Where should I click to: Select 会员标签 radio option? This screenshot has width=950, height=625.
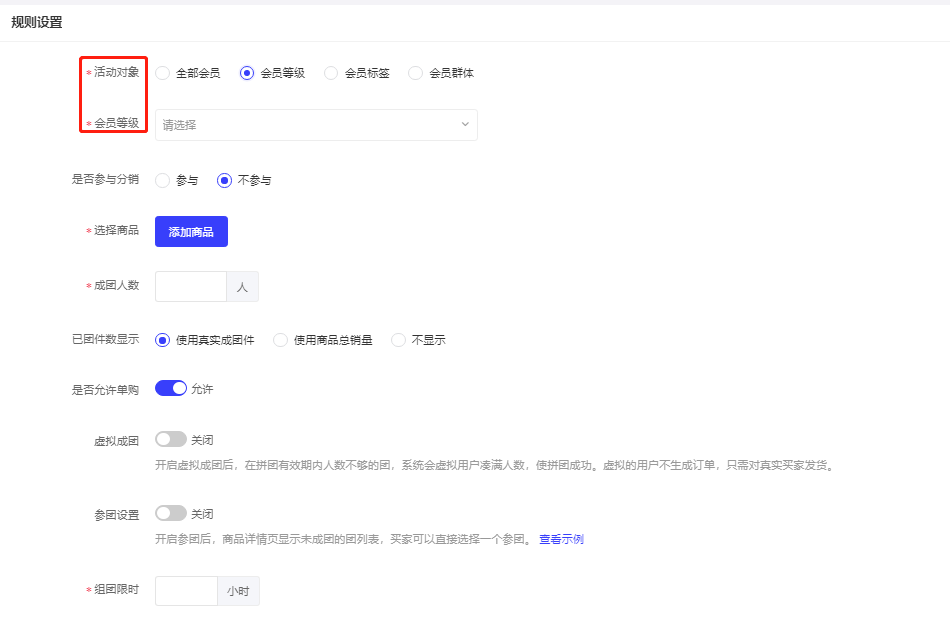point(356,73)
